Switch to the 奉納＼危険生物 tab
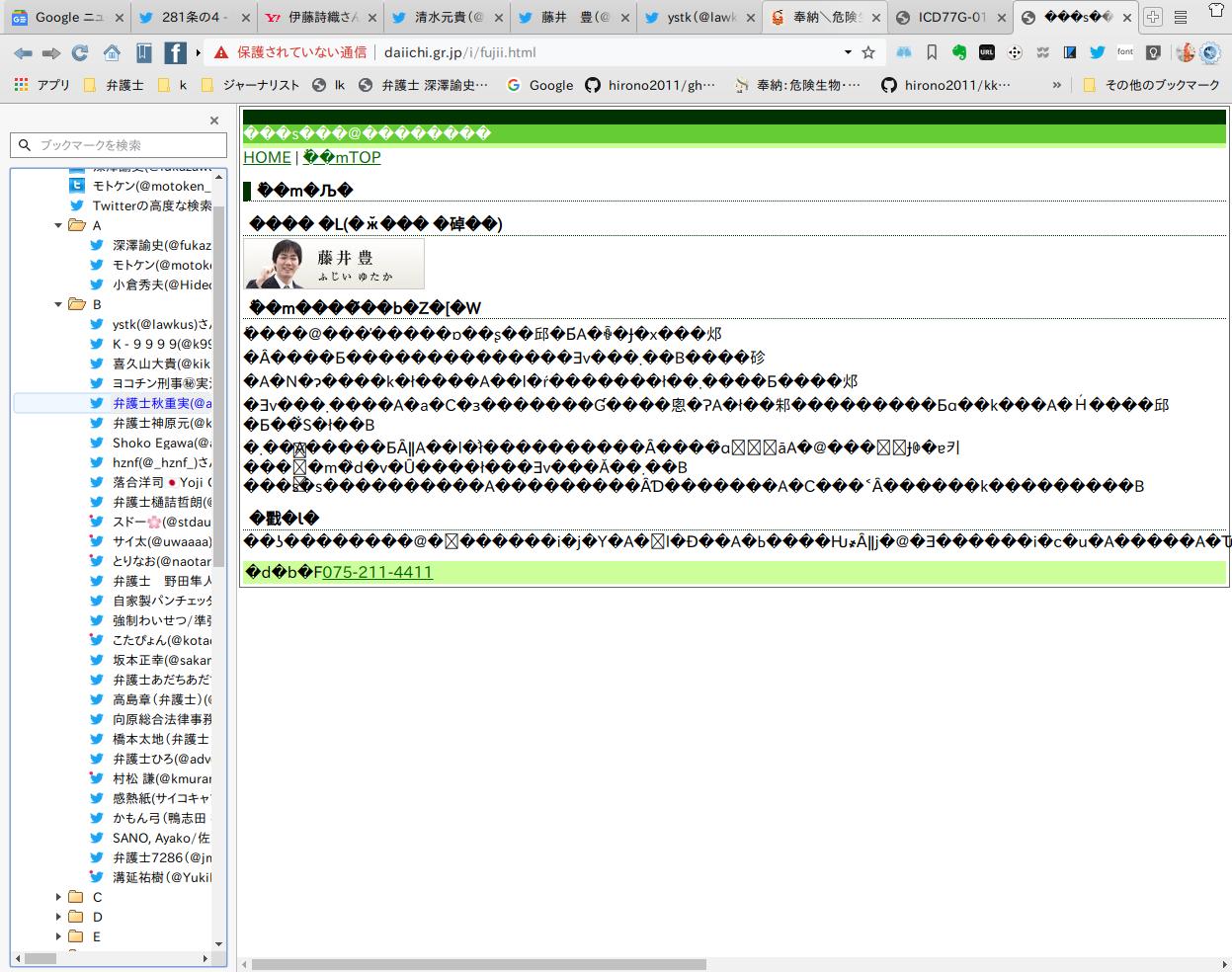The height and width of the screenshot is (972, 1232). coord(824,17)
